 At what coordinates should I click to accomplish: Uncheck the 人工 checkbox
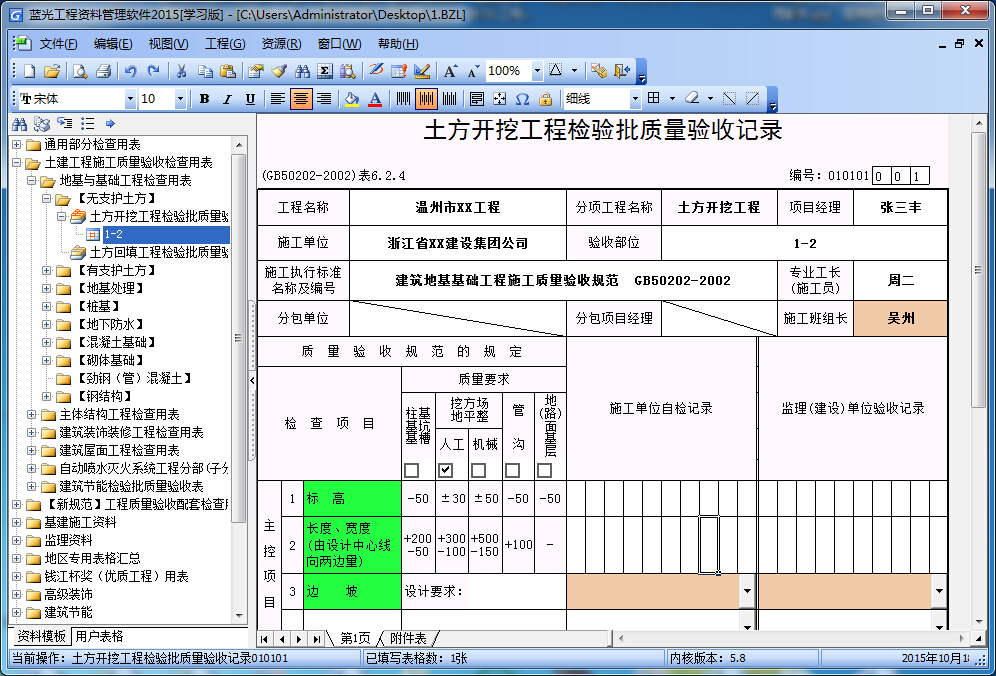[x=445, y=470]
